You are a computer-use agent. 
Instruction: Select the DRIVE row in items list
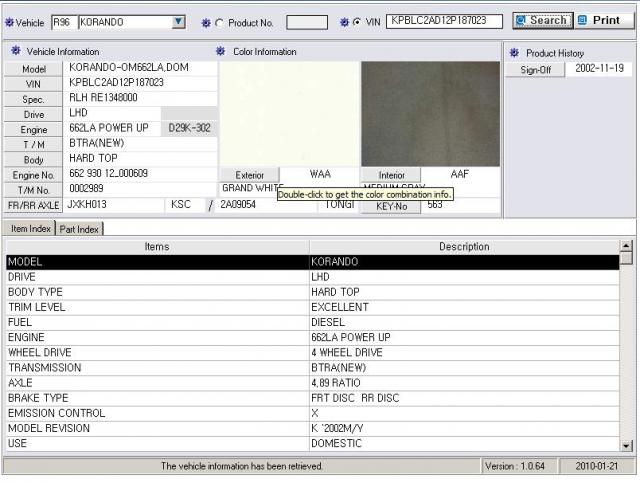point(313,277)
